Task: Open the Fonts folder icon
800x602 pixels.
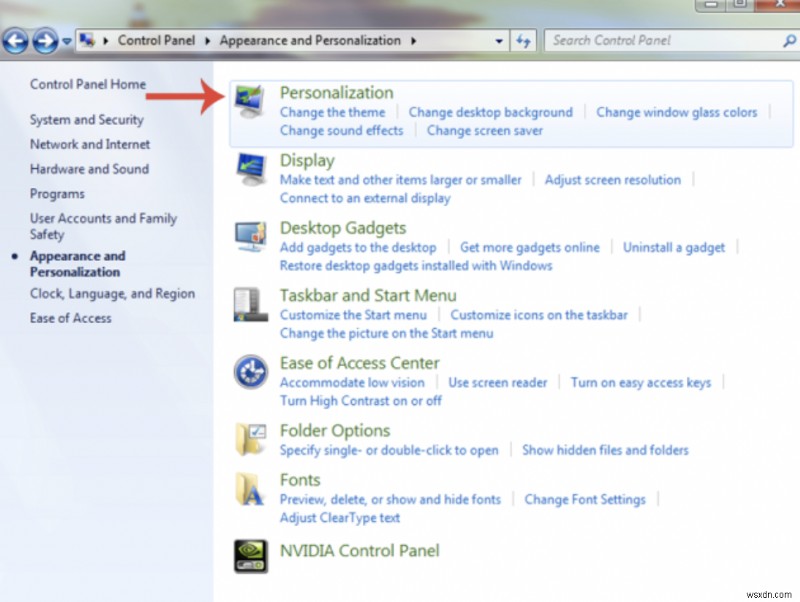Action: click(251, 489)
